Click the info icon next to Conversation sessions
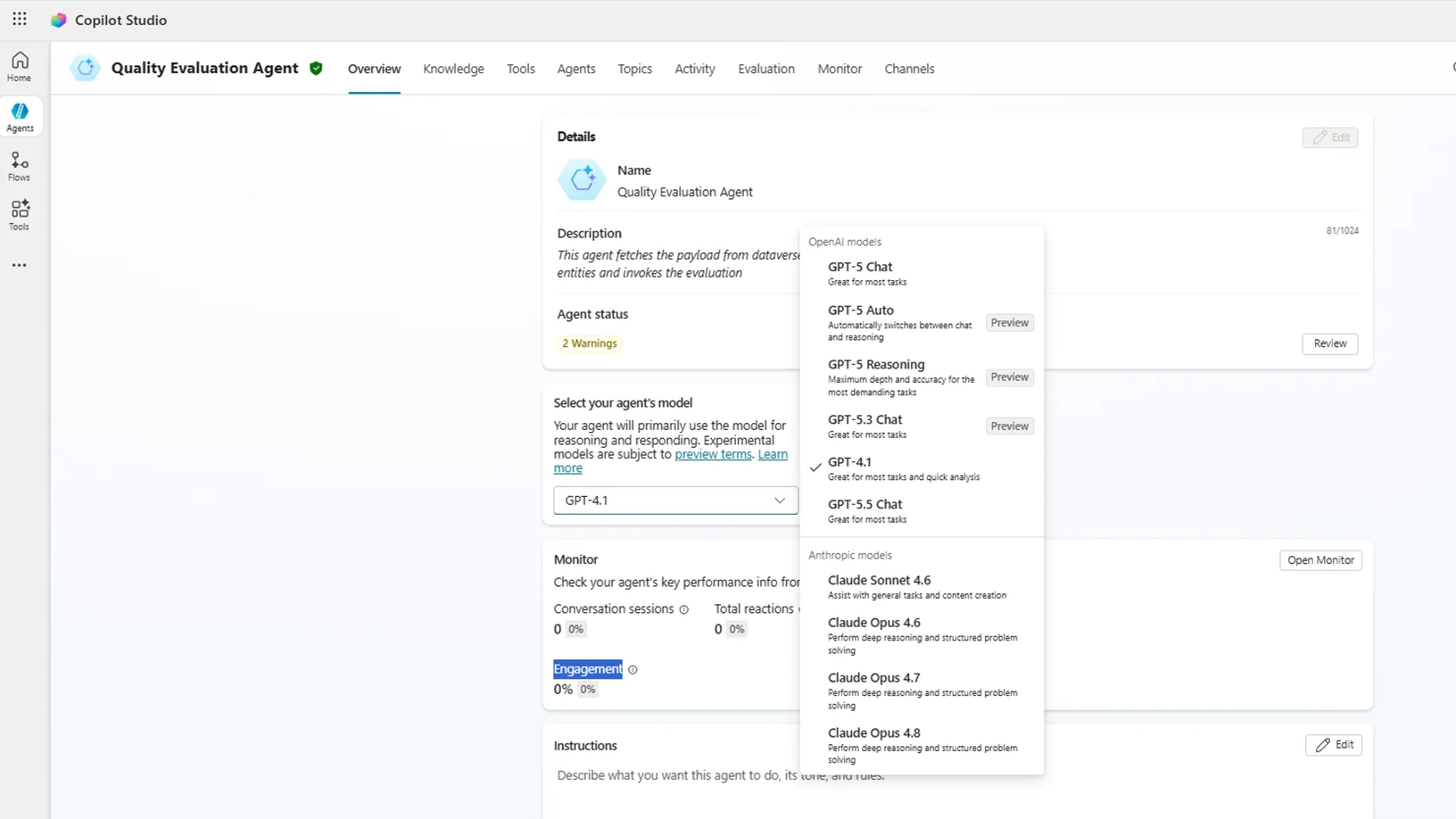1456x819 pixels. click(x=684, y=609)
